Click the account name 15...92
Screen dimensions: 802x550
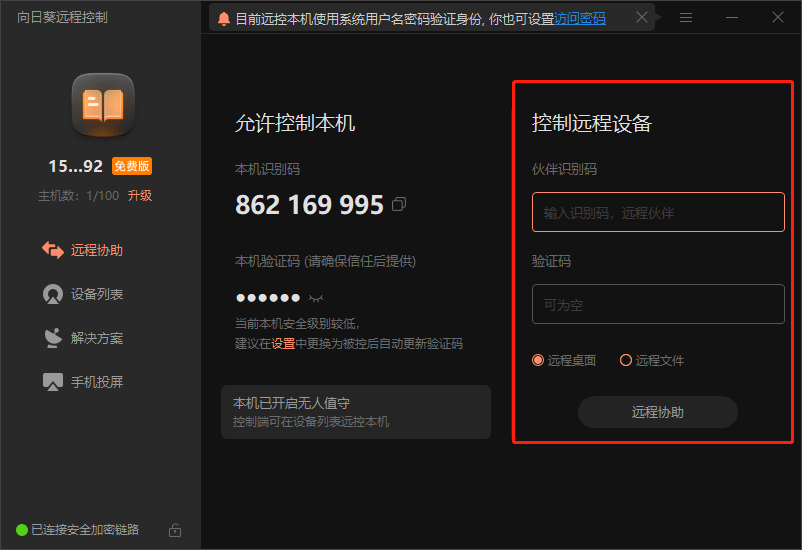tap(76, 166)
